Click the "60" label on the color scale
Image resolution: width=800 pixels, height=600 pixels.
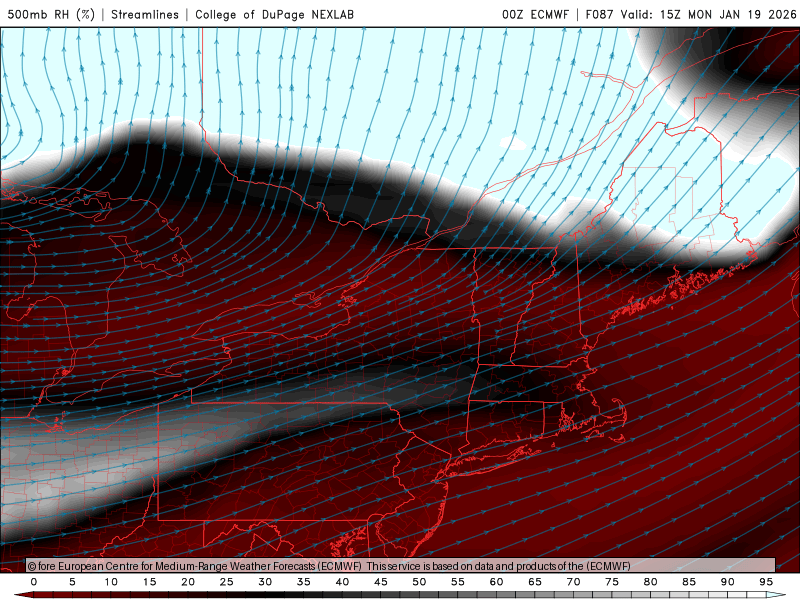[x=496, y=582]
